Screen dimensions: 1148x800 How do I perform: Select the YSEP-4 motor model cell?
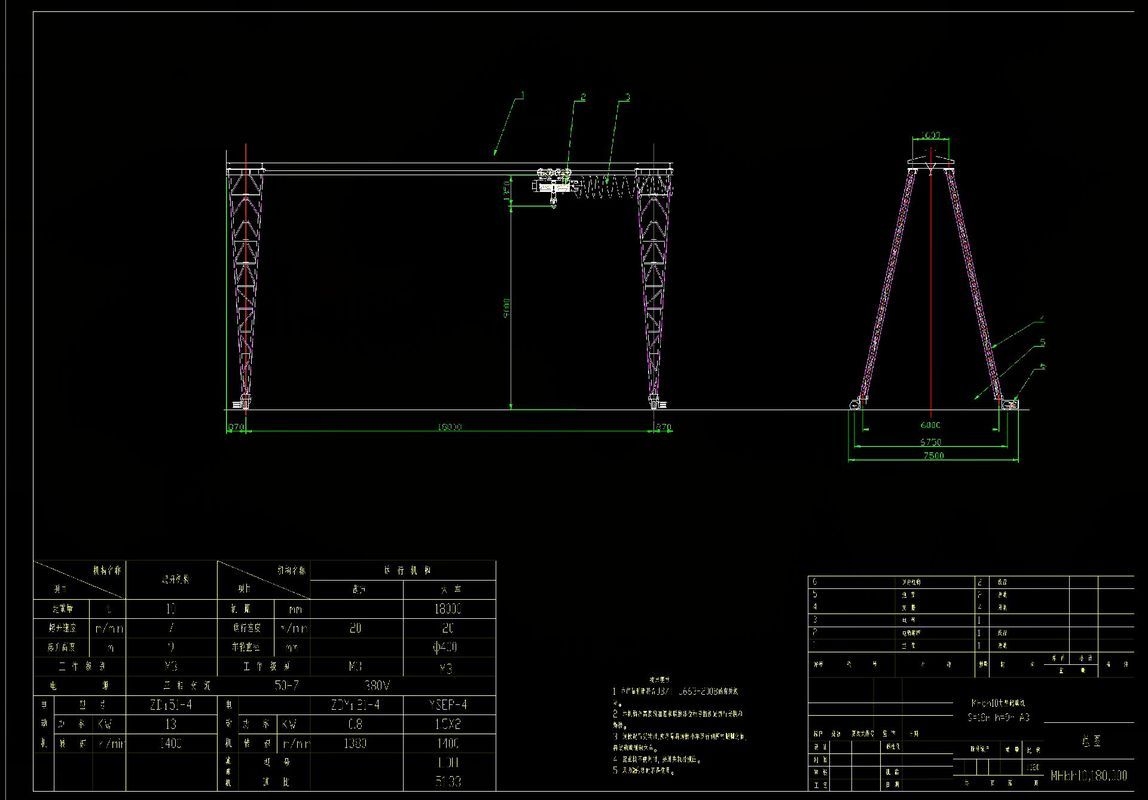pos(448,705)
